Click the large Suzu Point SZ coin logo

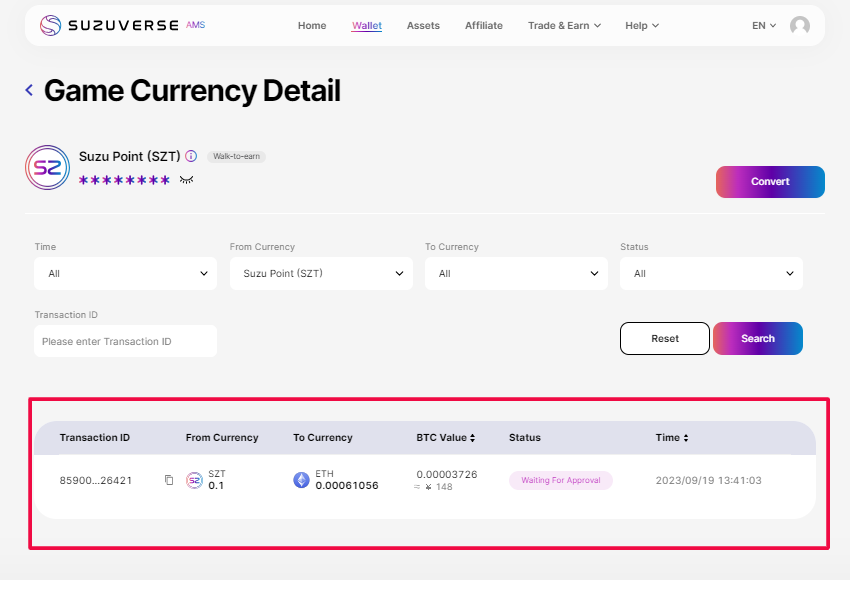pos(47,167)
